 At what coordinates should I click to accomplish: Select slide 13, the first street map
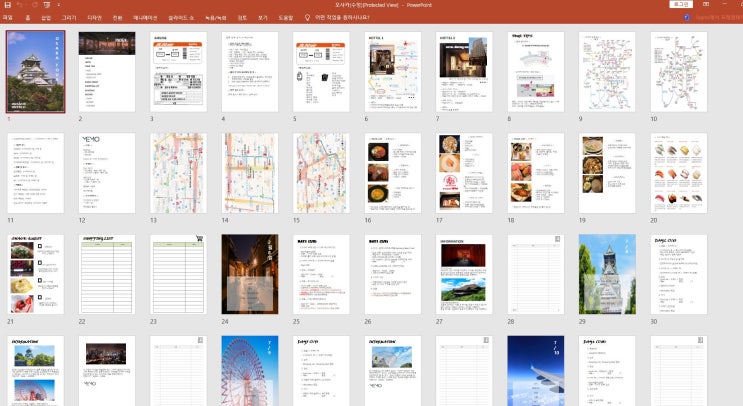pos(178,173)
